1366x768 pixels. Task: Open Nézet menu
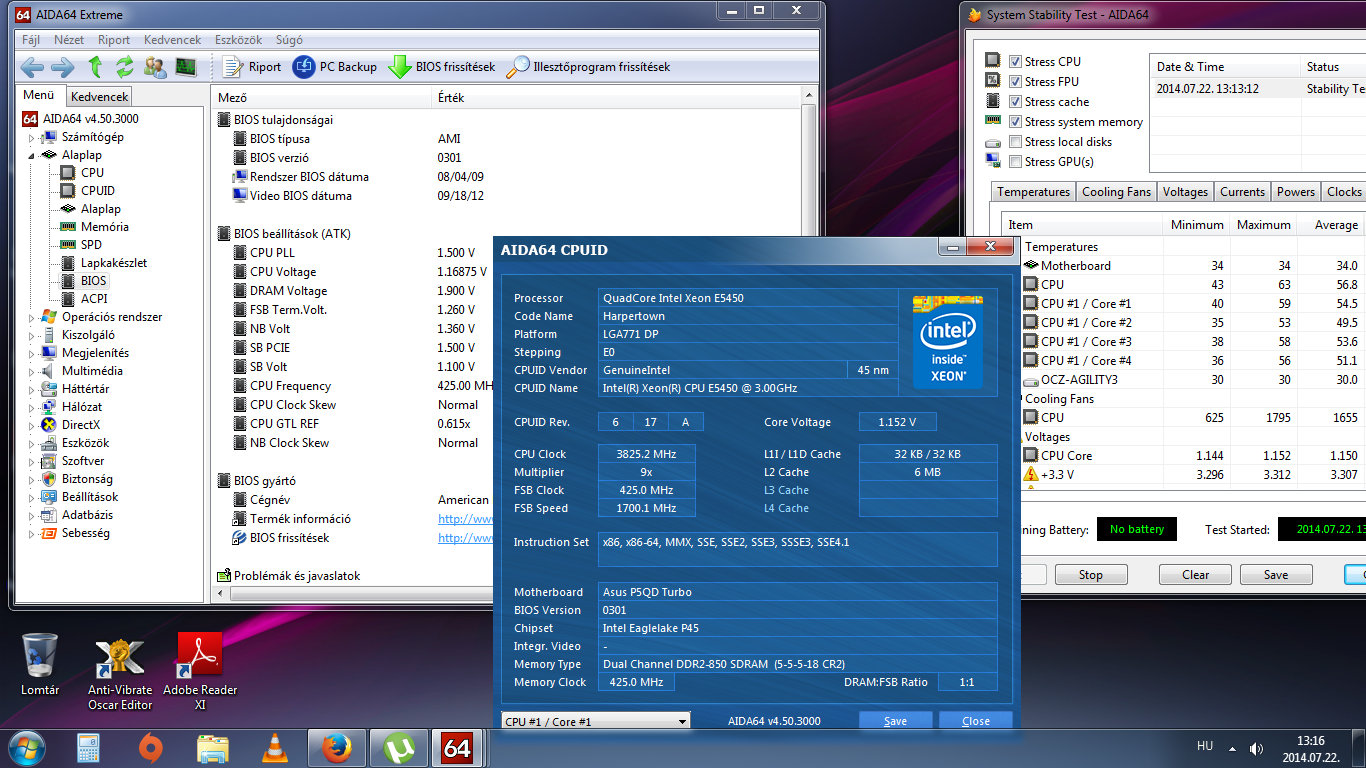[x=69, y=40]
